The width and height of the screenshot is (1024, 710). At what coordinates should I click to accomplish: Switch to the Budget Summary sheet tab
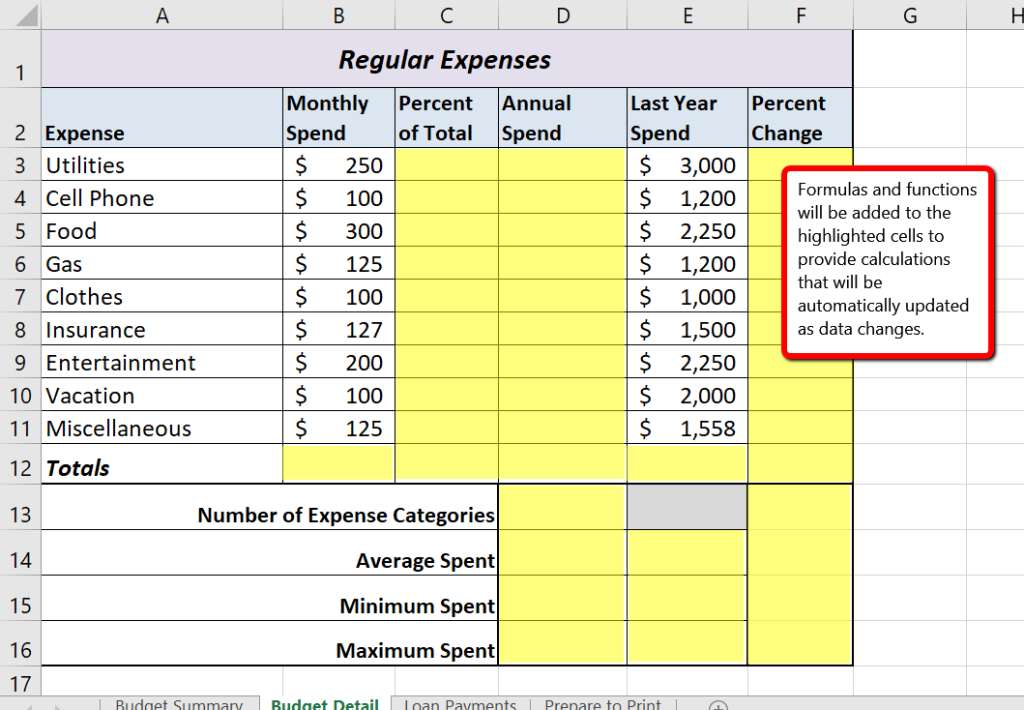[178, 704]
